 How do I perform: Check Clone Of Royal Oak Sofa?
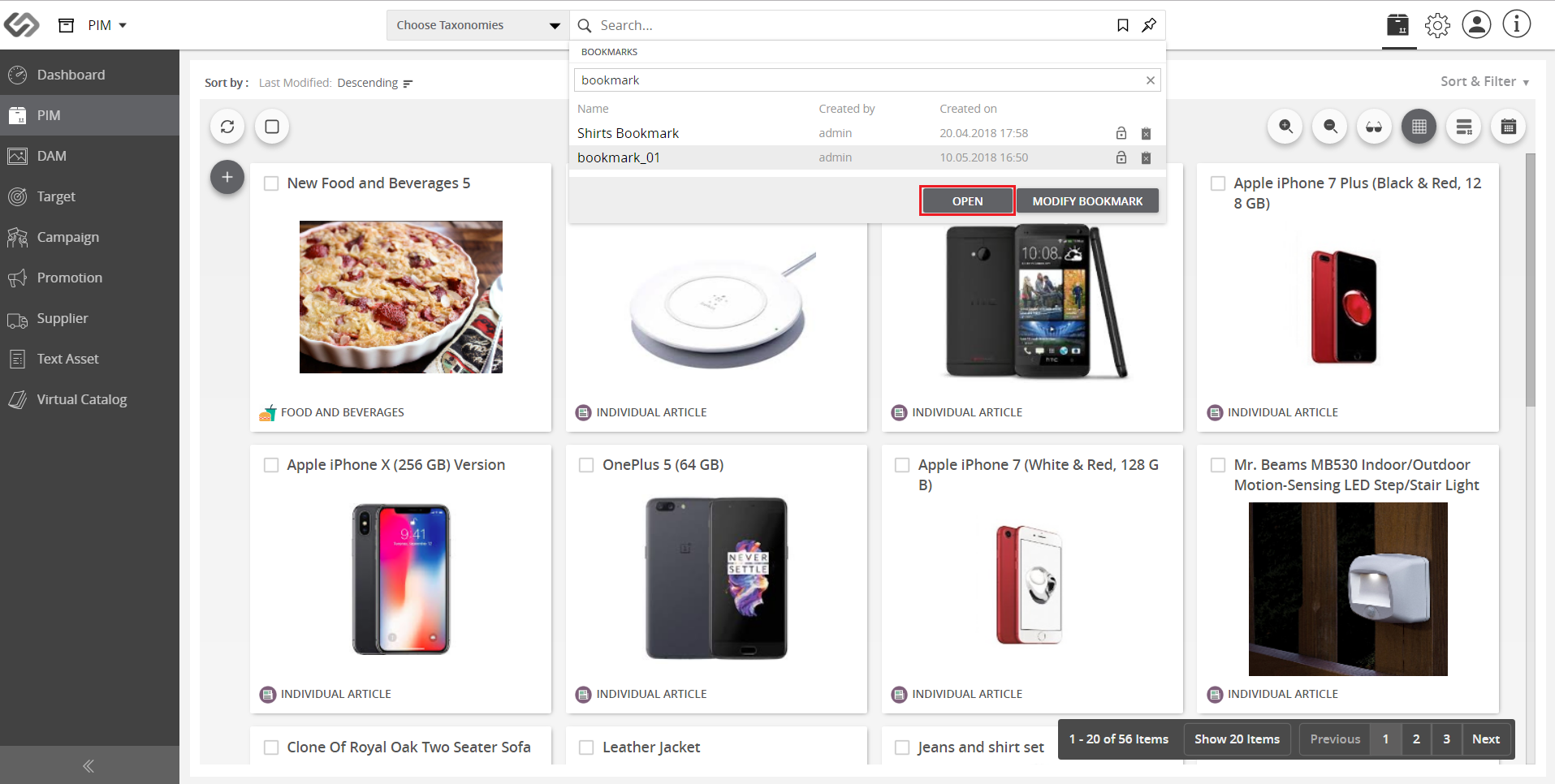pyautogui.click(x=271, y=747)
